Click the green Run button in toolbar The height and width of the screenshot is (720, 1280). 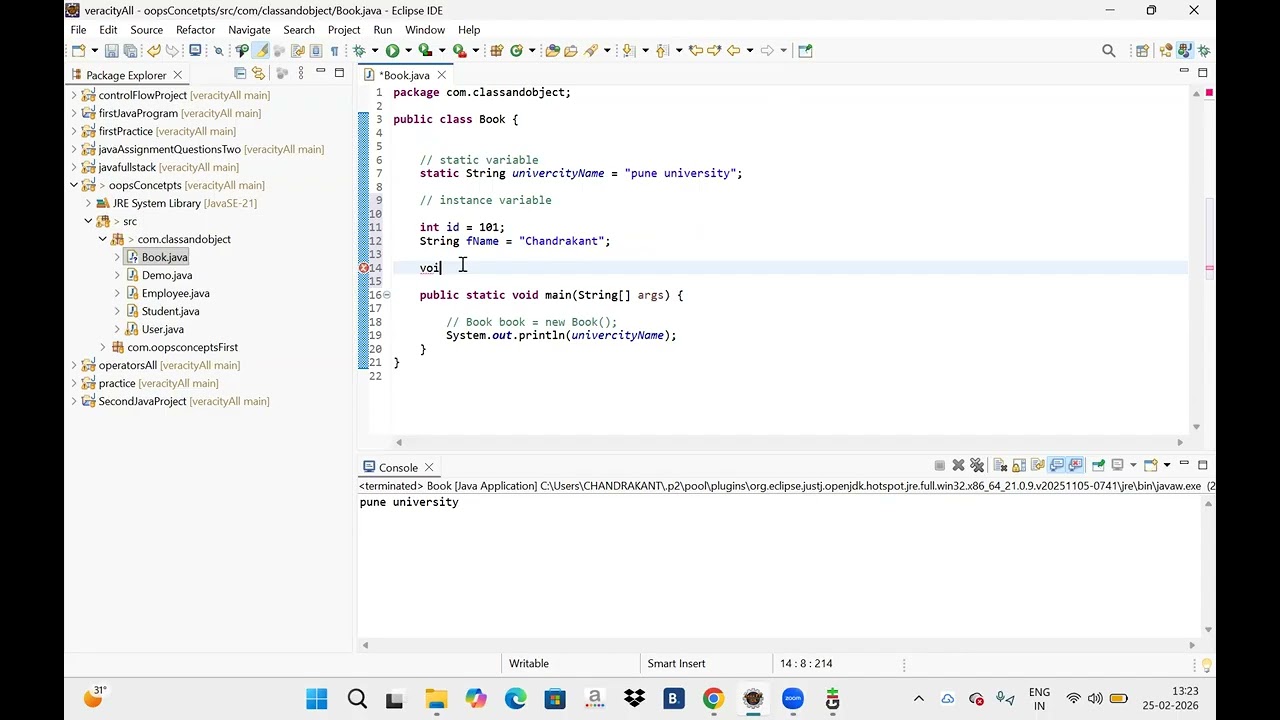tap(392, 50)
